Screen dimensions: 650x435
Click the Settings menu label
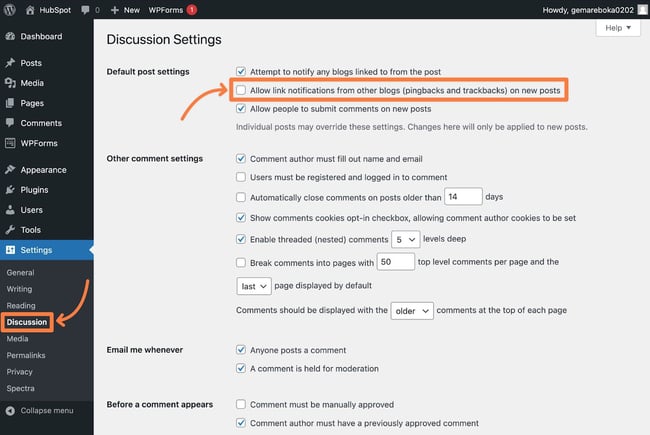[x=36, y=250]
